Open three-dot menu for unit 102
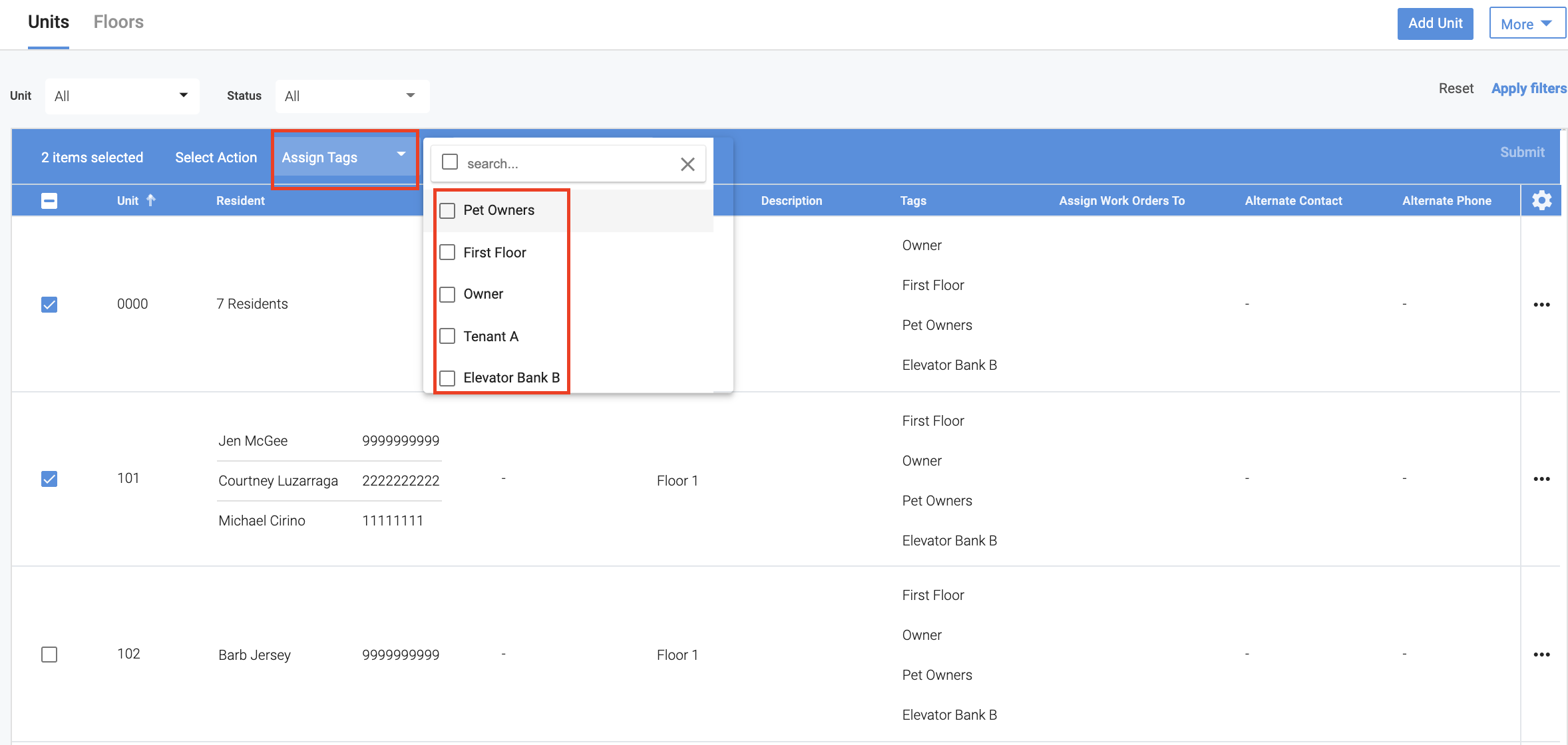 click(1541, 655)
